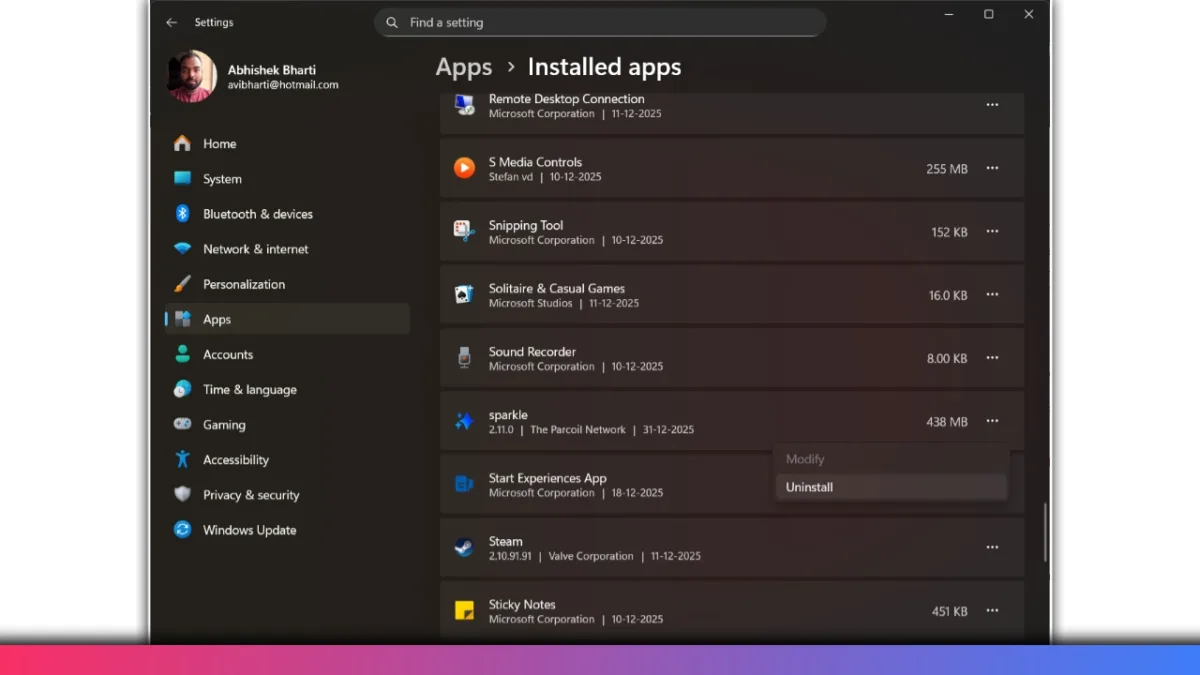Toggle the three-dot menu for sparkle
This screenshot has height=675, width=1200.
click(992, 421)
